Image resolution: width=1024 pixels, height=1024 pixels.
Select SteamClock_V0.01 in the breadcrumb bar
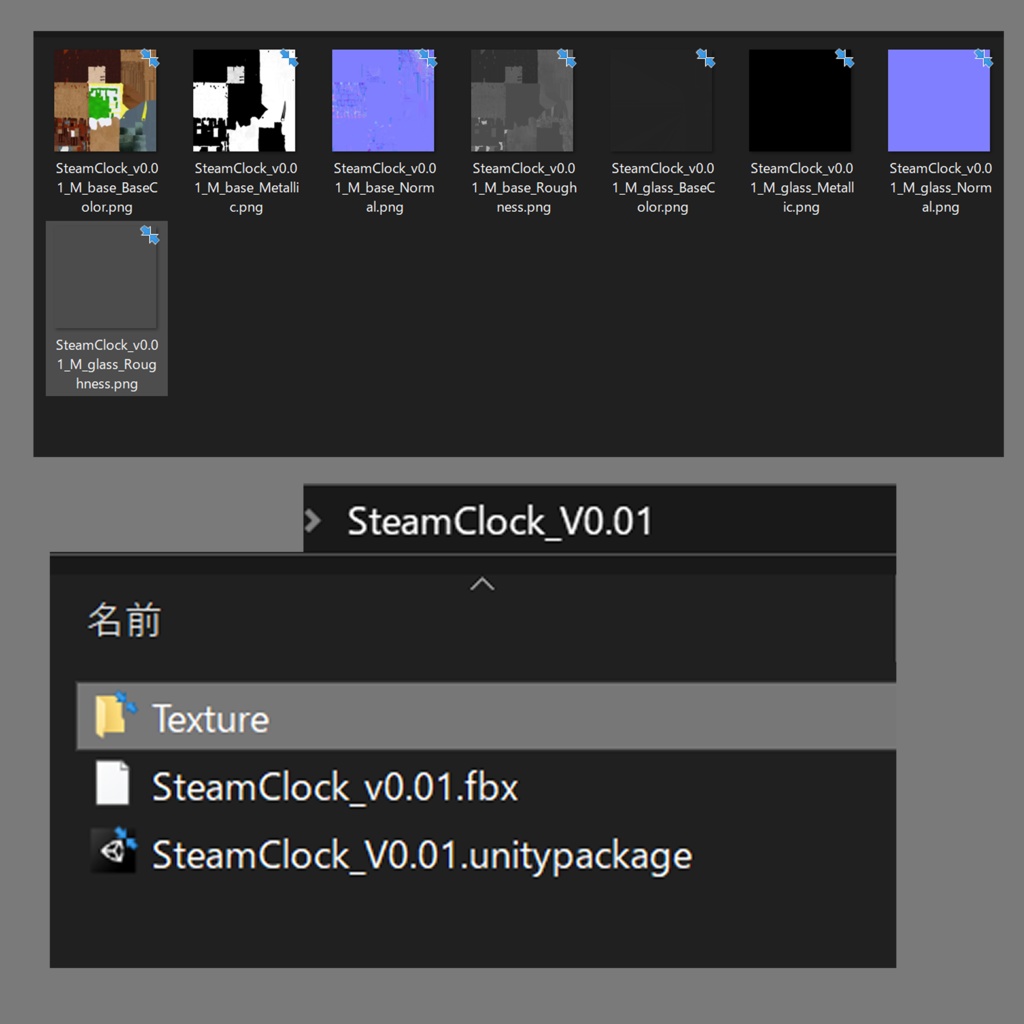pyautogui.click(x=500, y=519)
